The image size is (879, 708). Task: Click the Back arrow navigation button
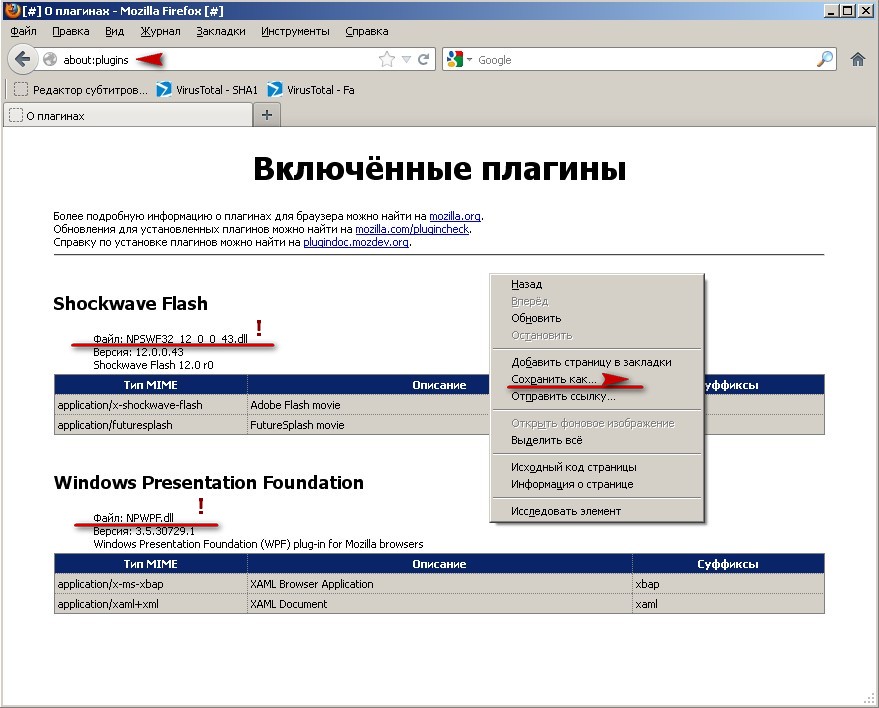22,59
